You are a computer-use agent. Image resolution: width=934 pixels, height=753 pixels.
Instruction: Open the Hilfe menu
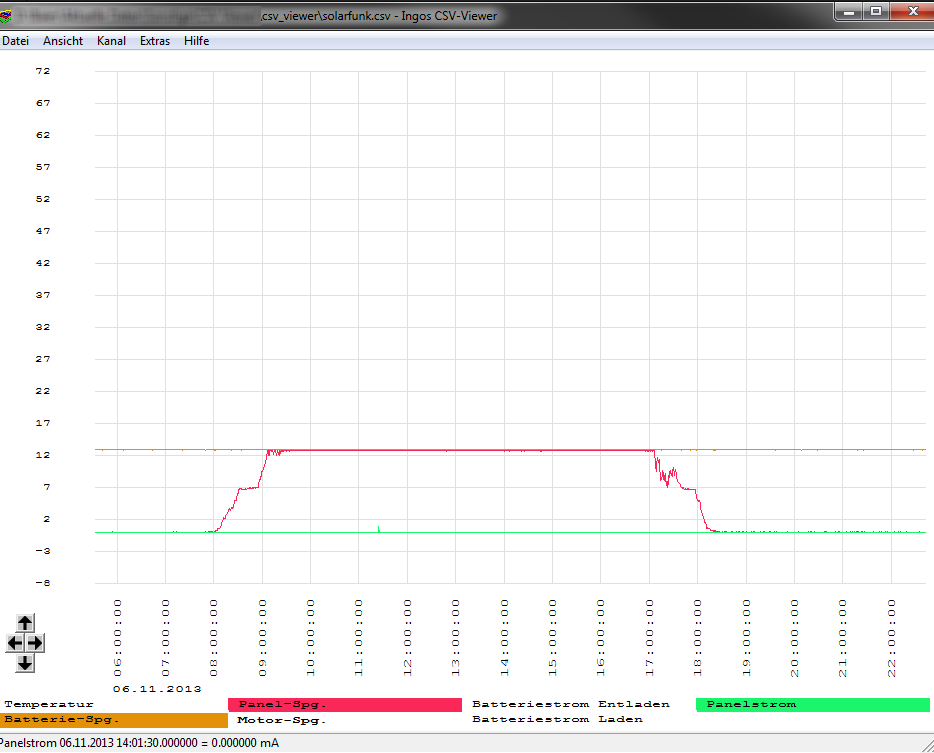(x=197, y=41)
